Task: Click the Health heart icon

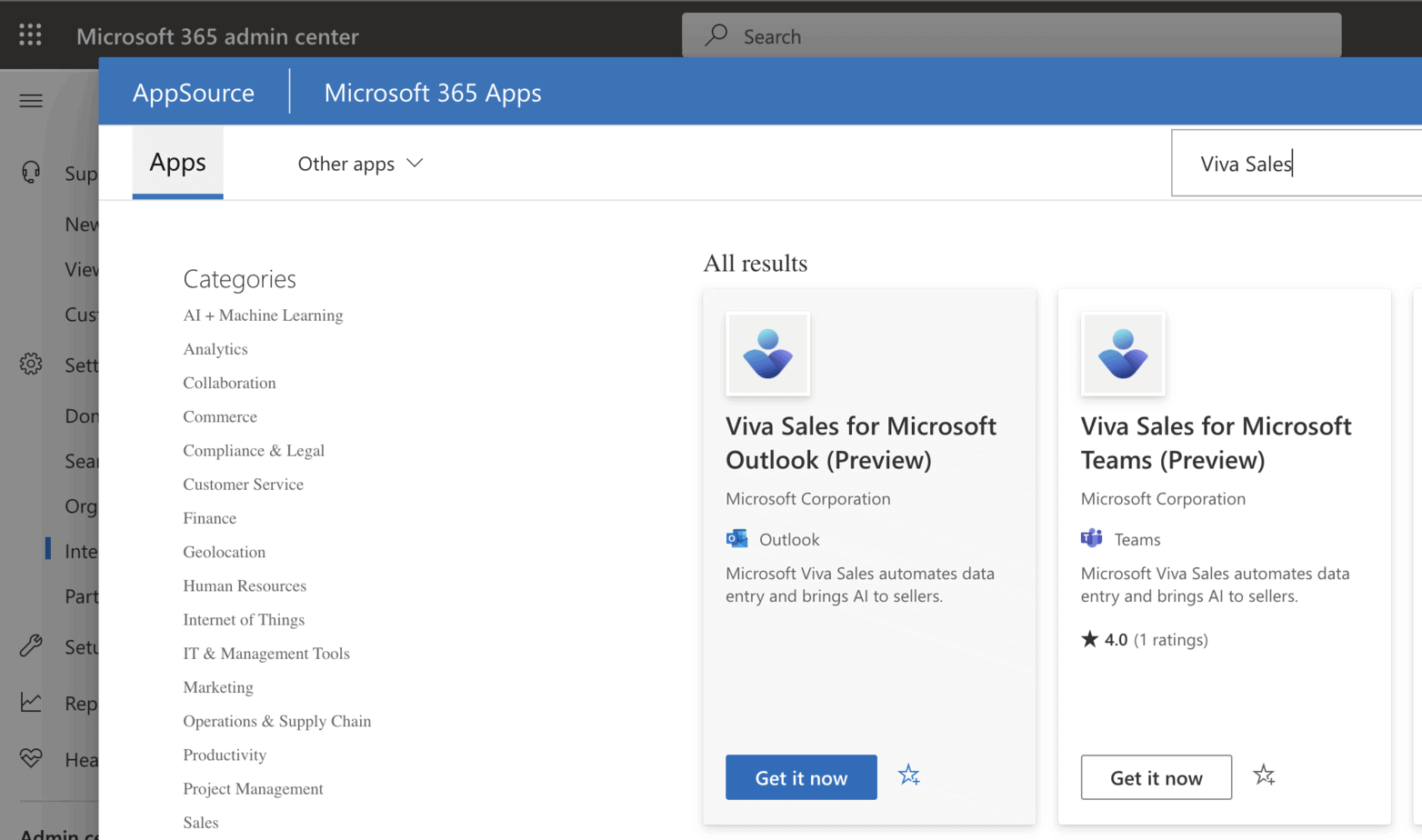Action: (x=31, y=758)
